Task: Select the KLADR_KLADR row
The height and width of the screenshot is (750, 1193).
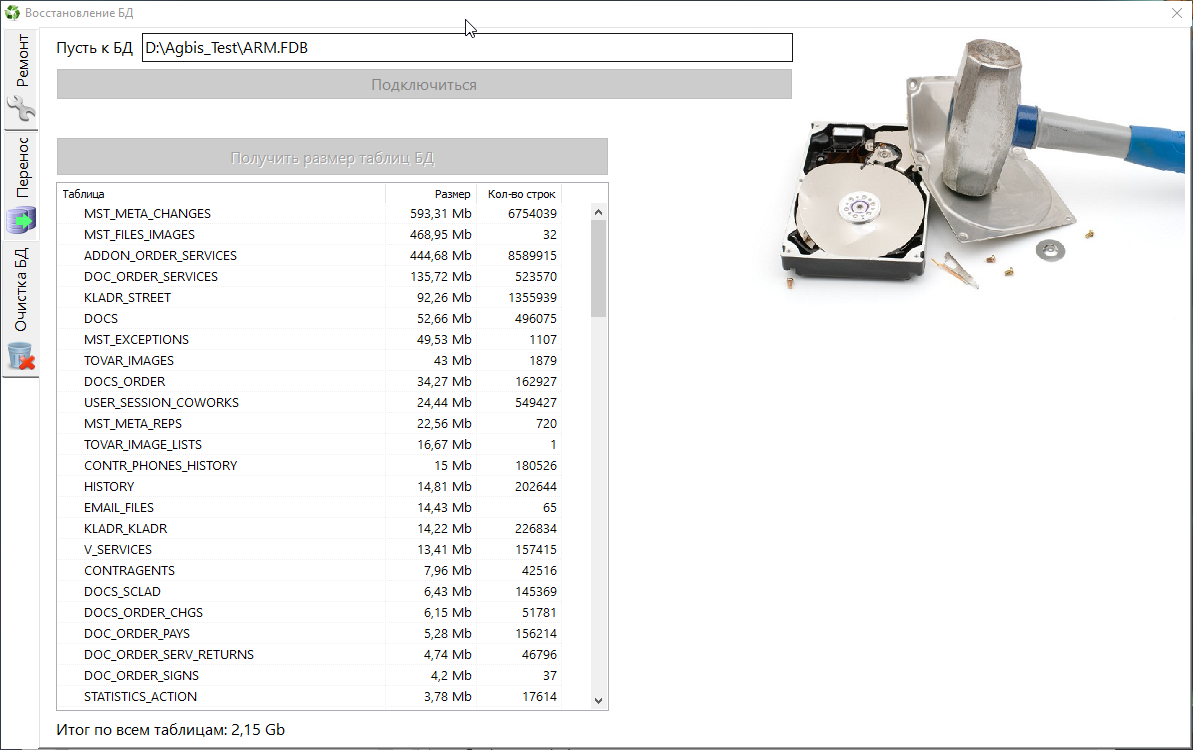Action: [309, 529]
